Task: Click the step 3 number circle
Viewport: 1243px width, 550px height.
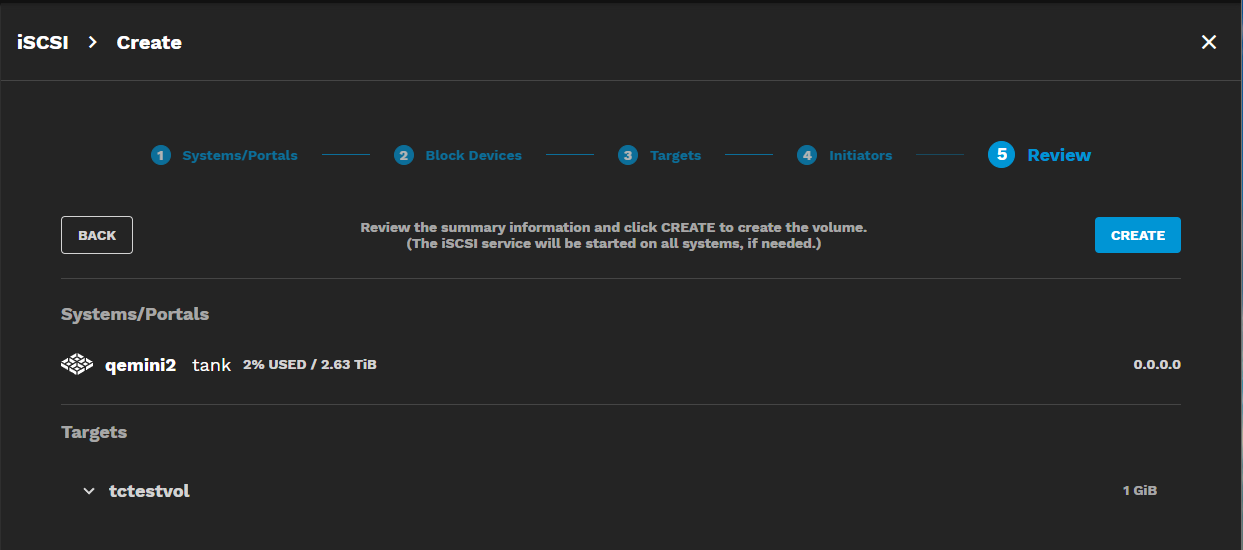Action: click(x=628, y=155)
